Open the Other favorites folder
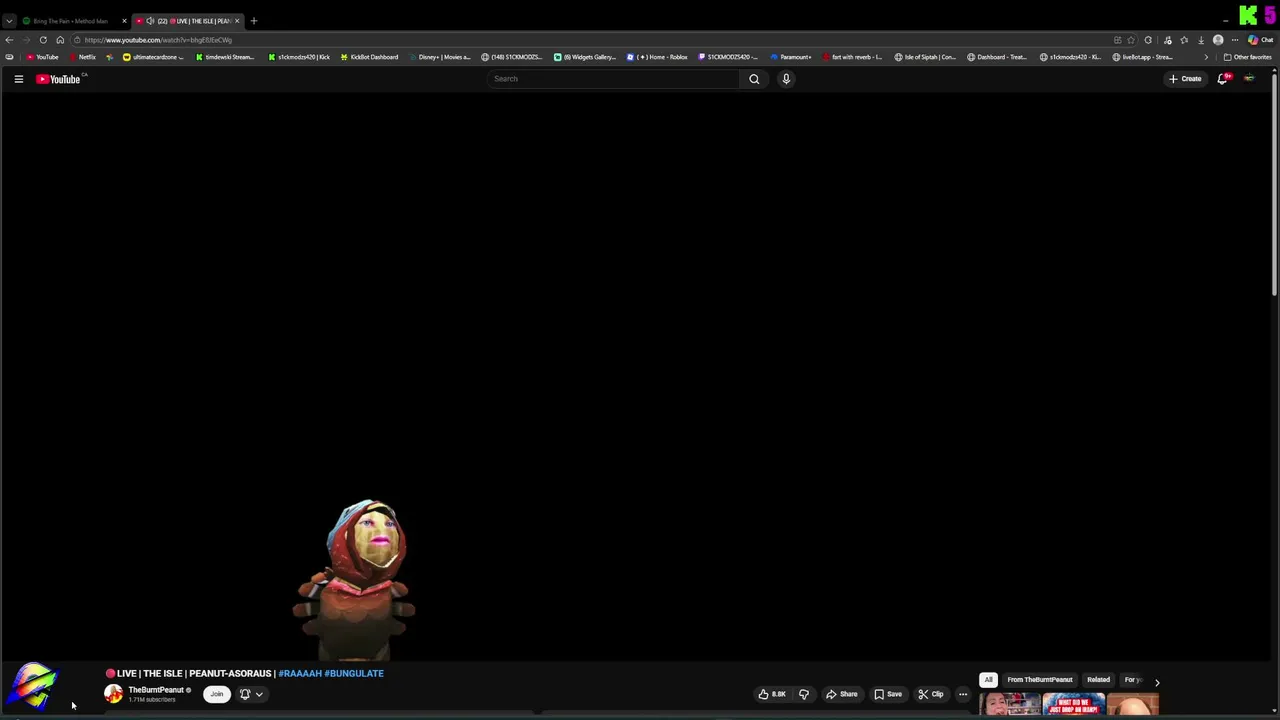The height and width of the screenshot is (720, 1280). coord(1247,57)
